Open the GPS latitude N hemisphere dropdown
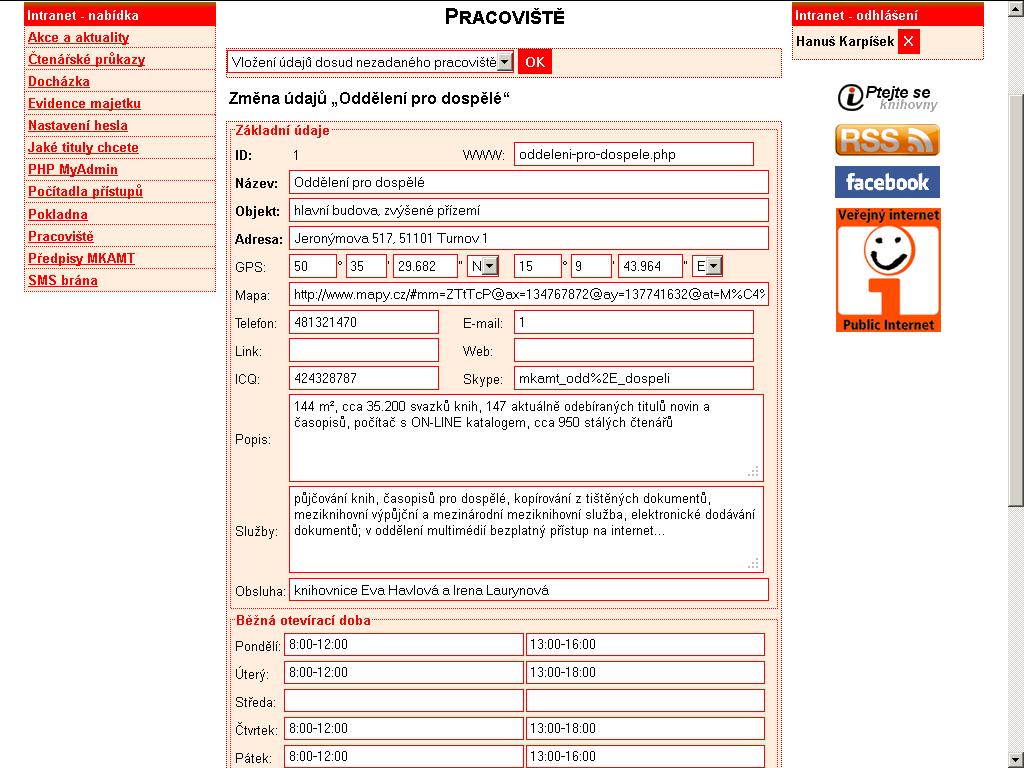The width and height of the screenshot is (1024, 768). [483, 266]
